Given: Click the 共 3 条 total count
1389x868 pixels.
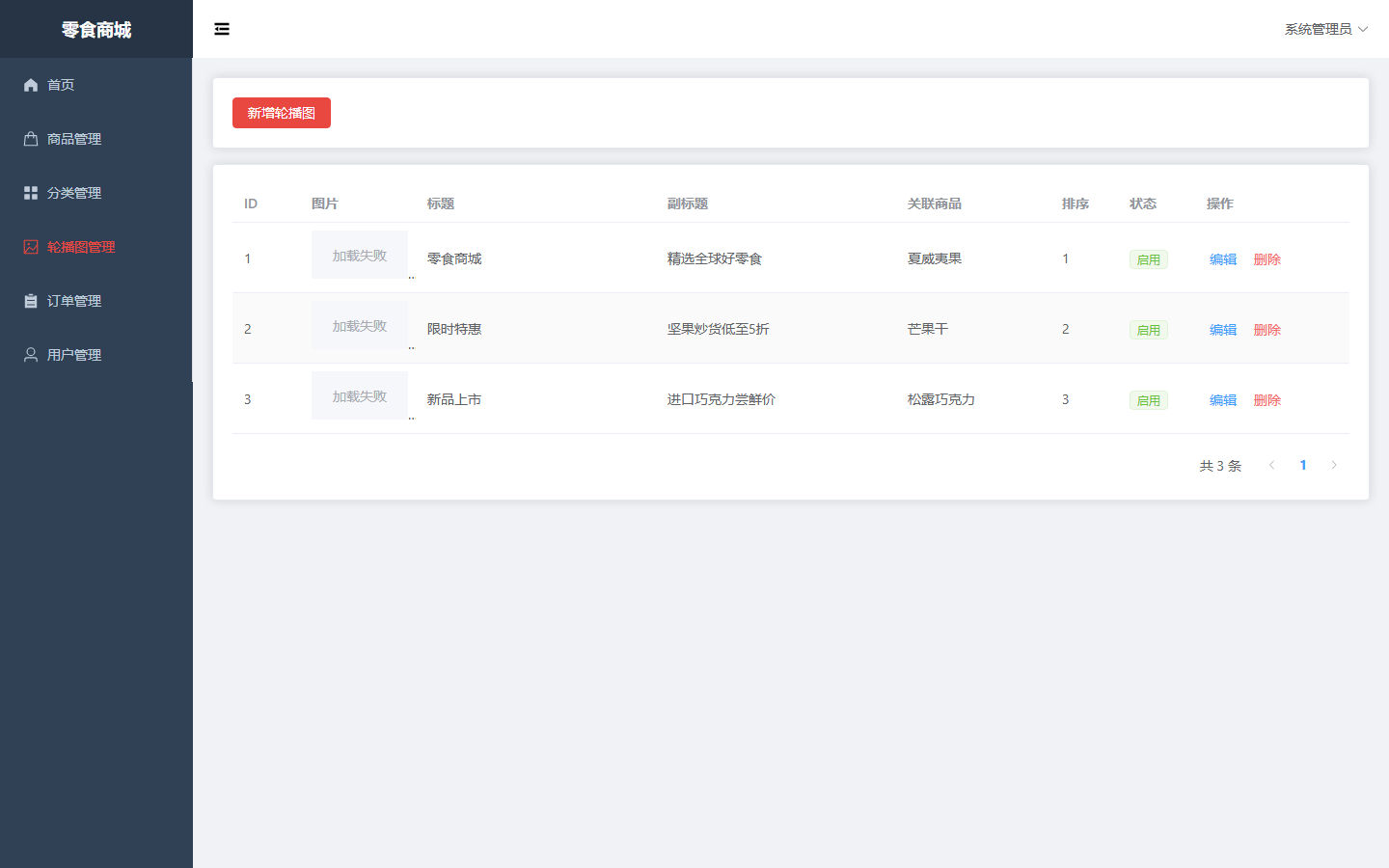Looking at the screenshot, I should click(1220, 466).
